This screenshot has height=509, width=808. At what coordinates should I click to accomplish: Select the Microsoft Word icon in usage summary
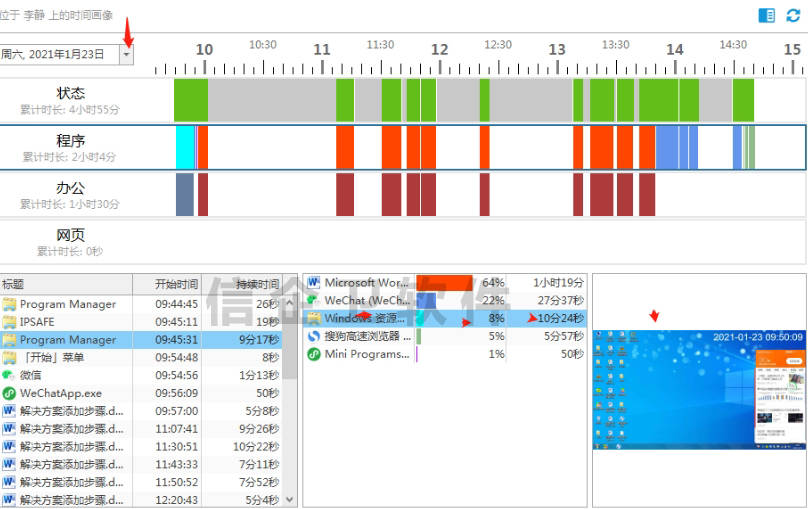(313, 283)
